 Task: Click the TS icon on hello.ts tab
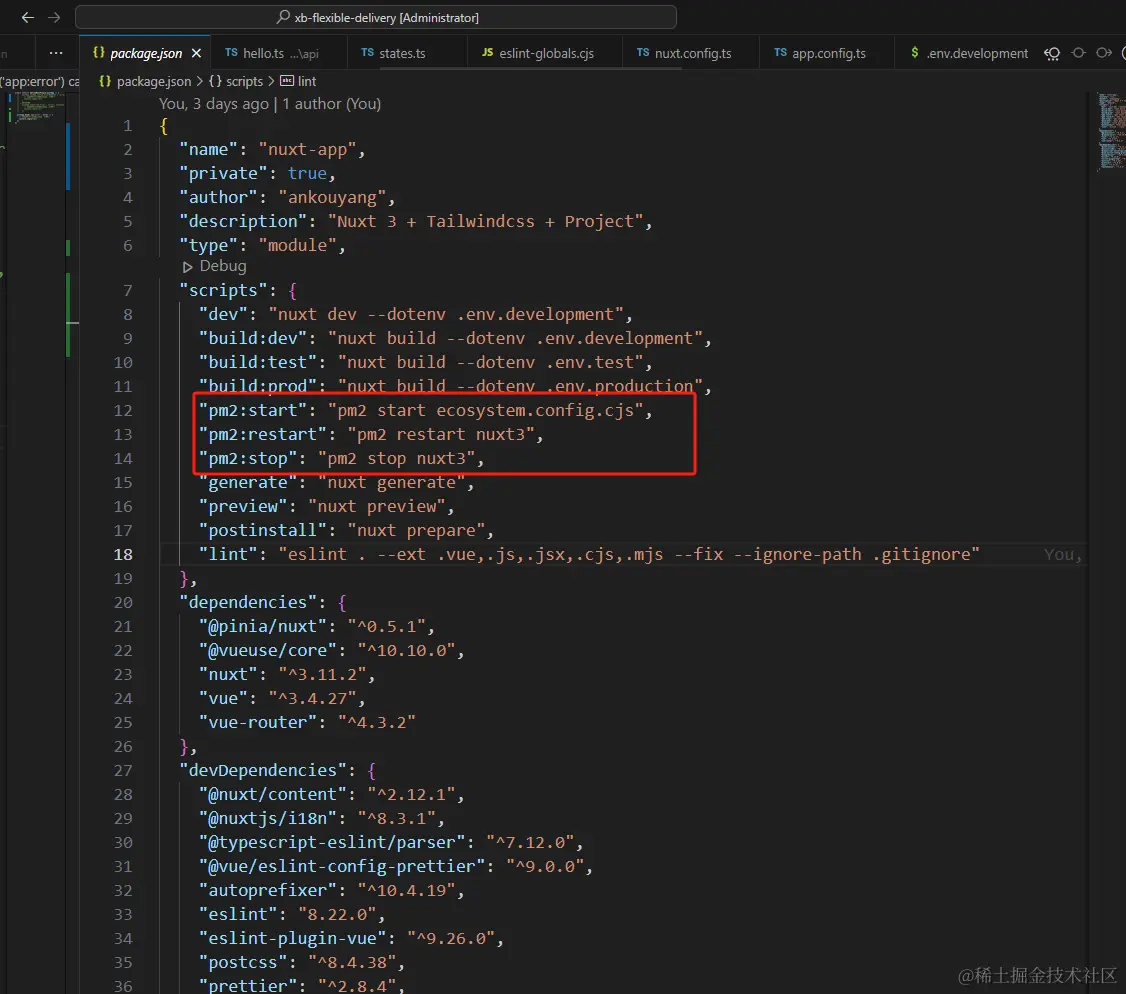231,52
